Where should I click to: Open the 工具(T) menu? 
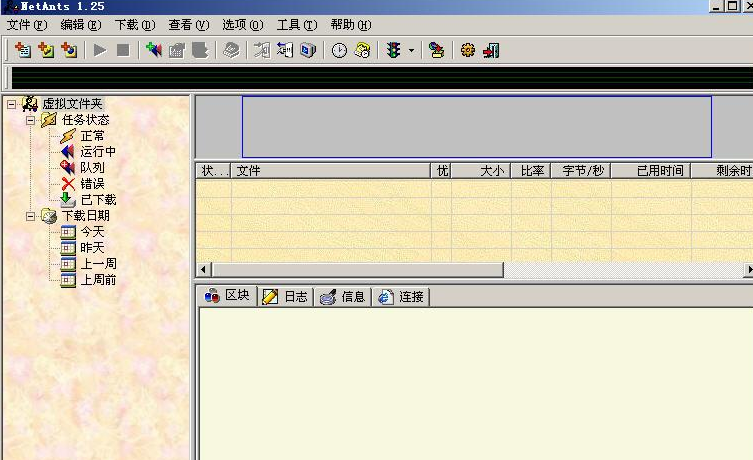click(x=297, y=25)
